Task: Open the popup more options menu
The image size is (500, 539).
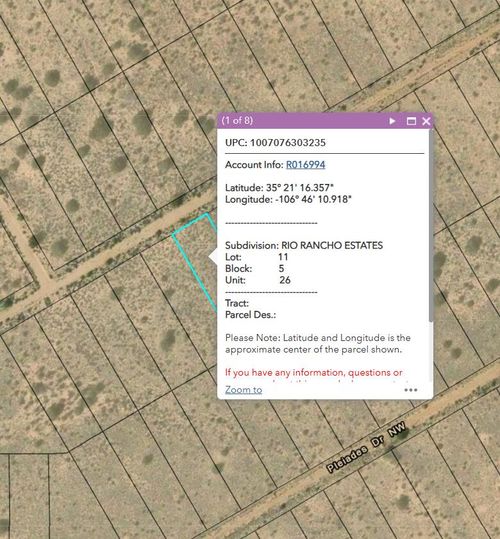Action: [x=411, y=390]
